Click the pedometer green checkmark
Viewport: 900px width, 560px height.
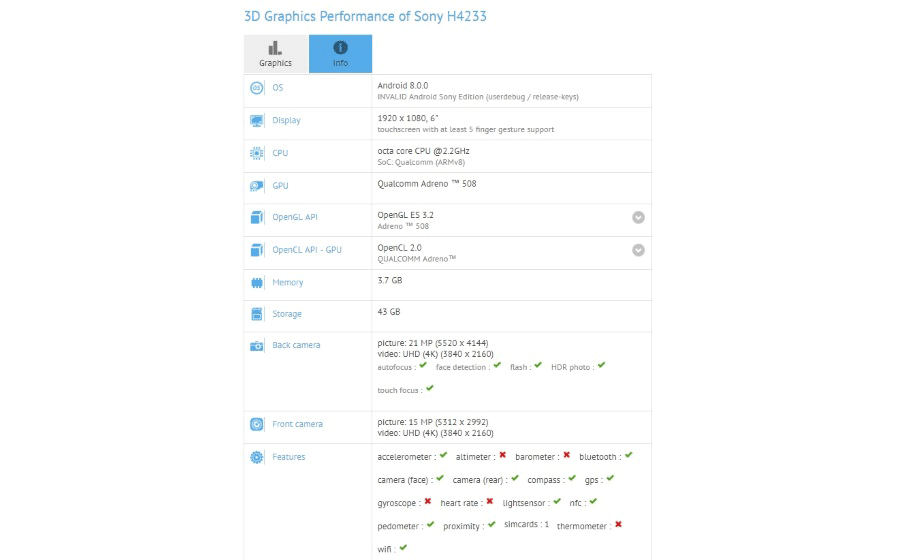[430, 524]
